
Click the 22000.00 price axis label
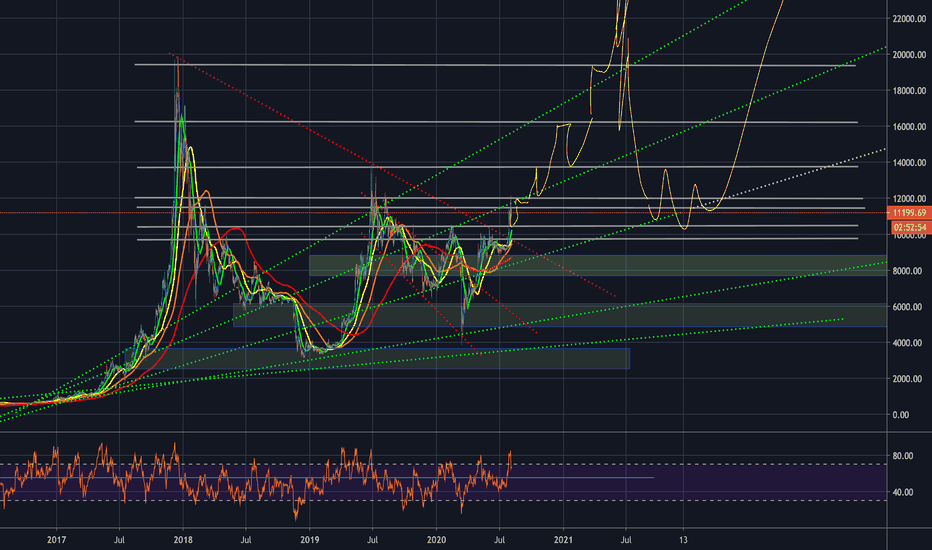909,19
